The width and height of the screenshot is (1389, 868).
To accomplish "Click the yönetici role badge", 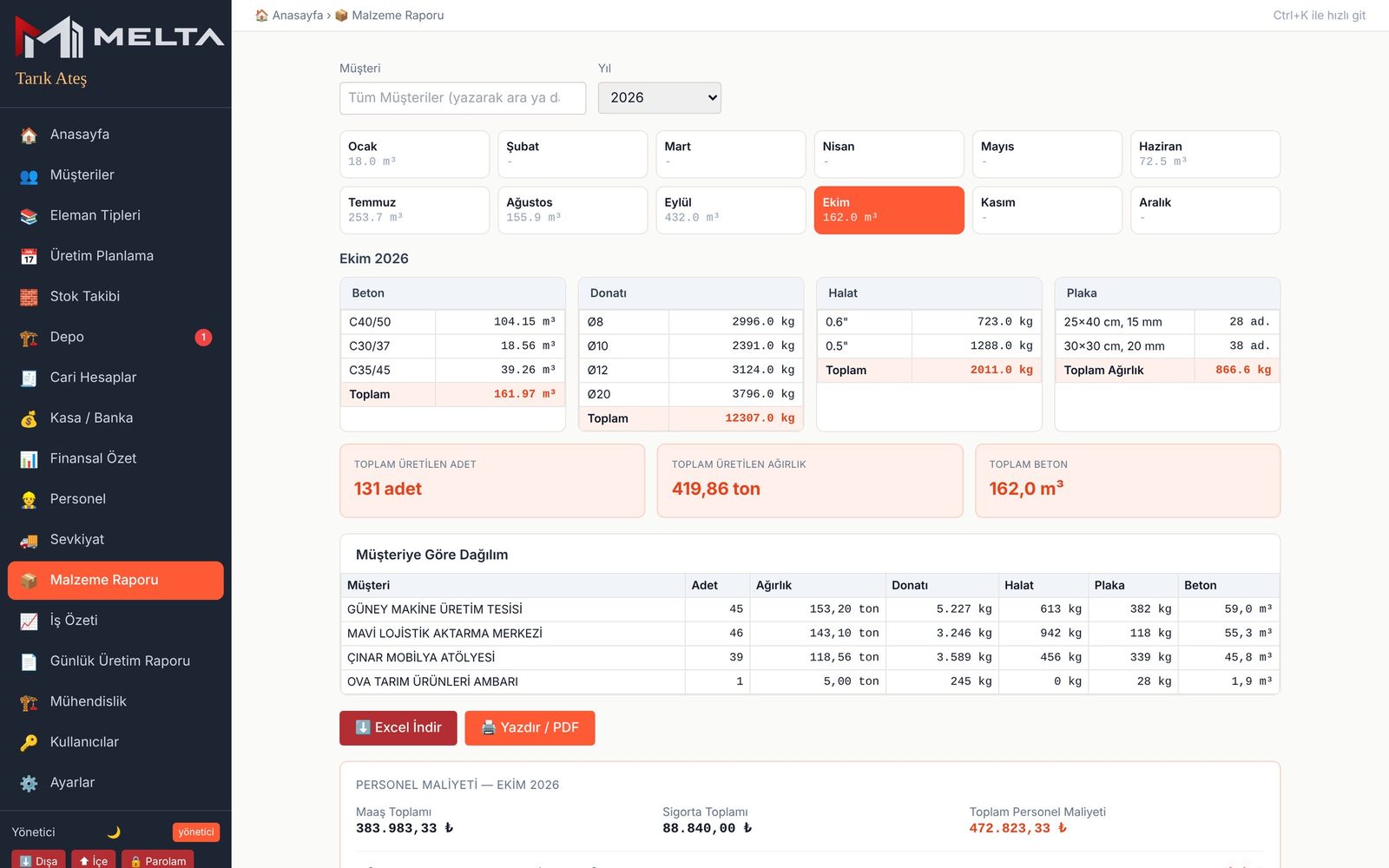I will click(196, 832).
